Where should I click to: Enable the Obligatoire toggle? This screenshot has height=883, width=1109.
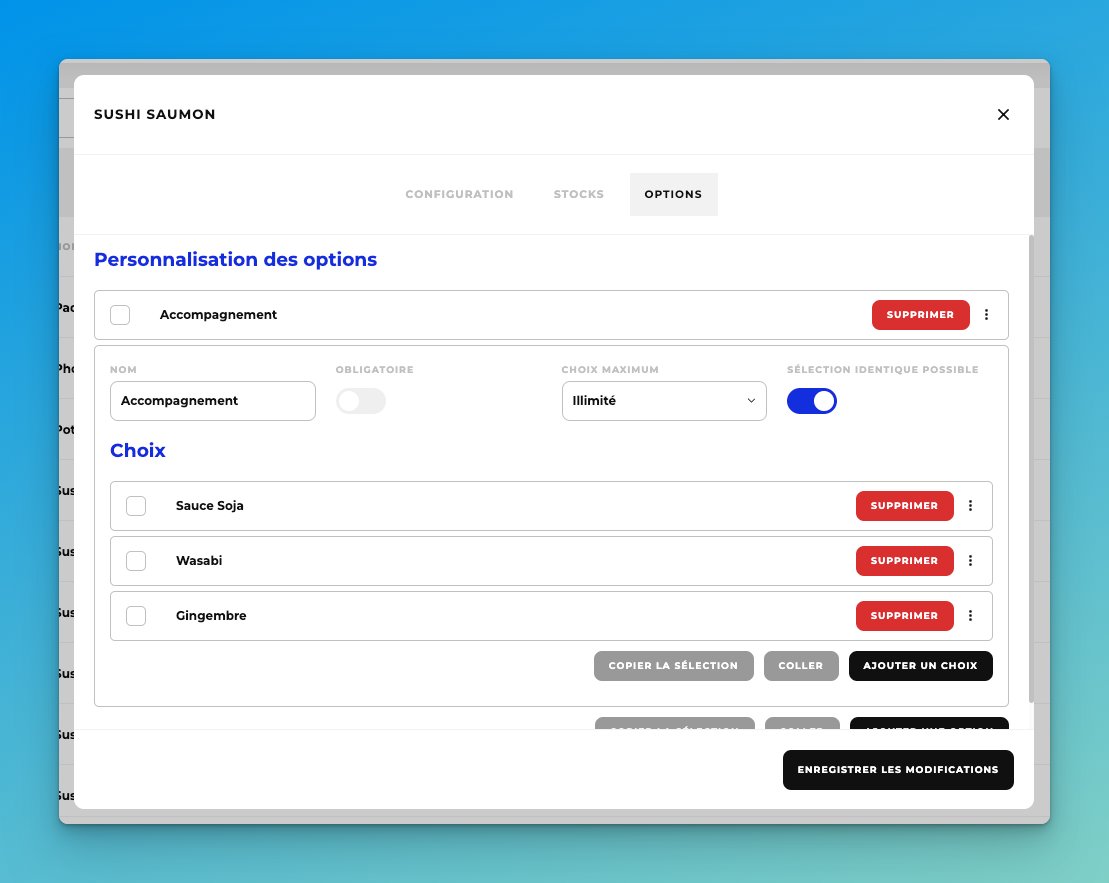pos(361,401)
